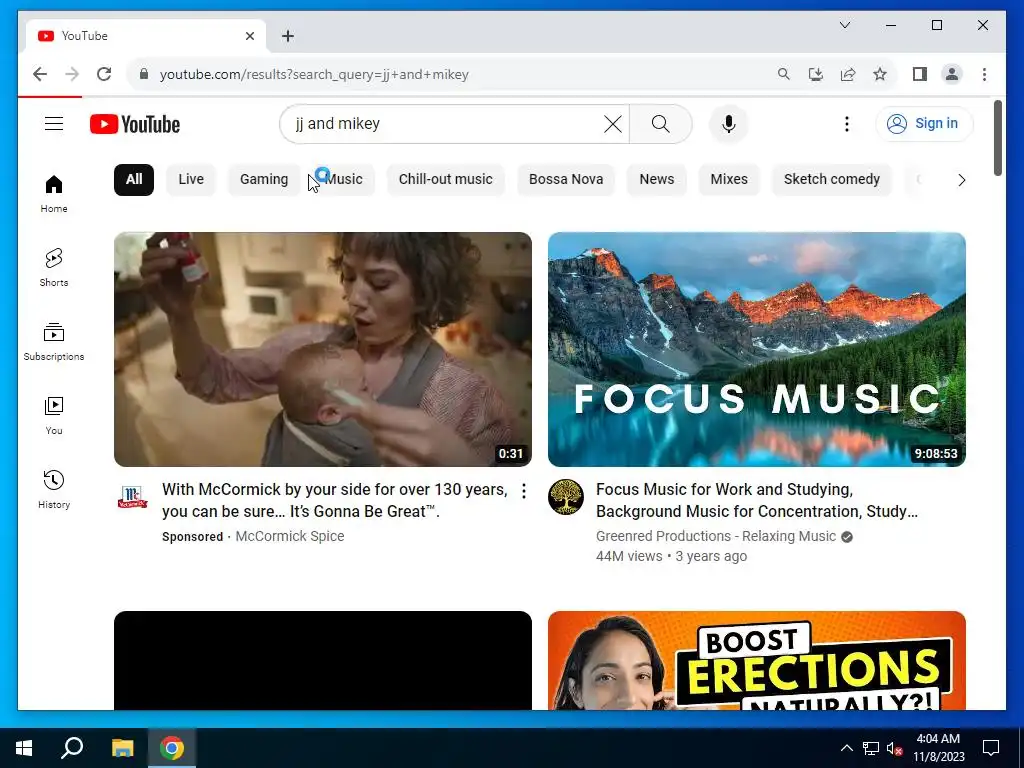
Task: Clear the search box with the X icon
Action: point(613,123)
